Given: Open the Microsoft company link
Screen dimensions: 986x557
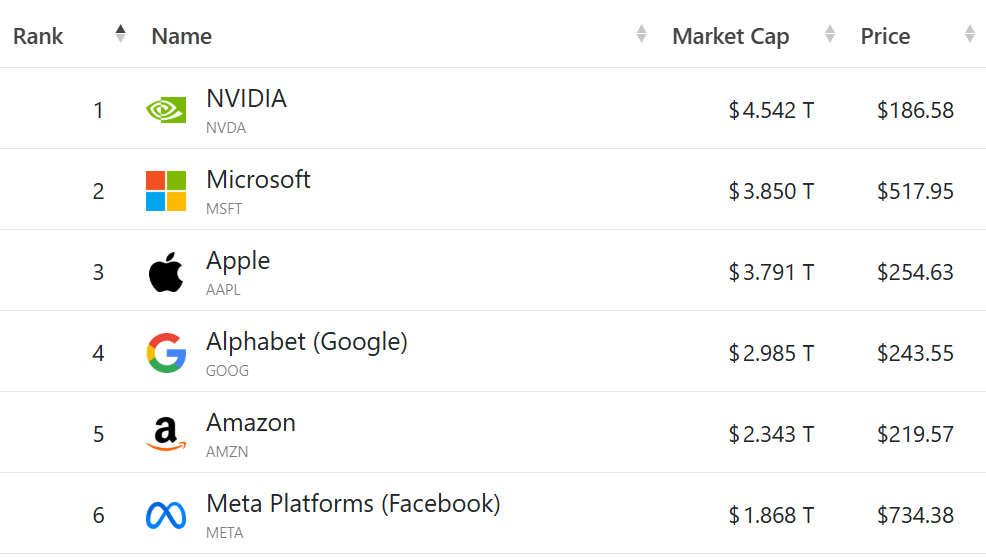Looking at the screenshot, I should point(258,180).
